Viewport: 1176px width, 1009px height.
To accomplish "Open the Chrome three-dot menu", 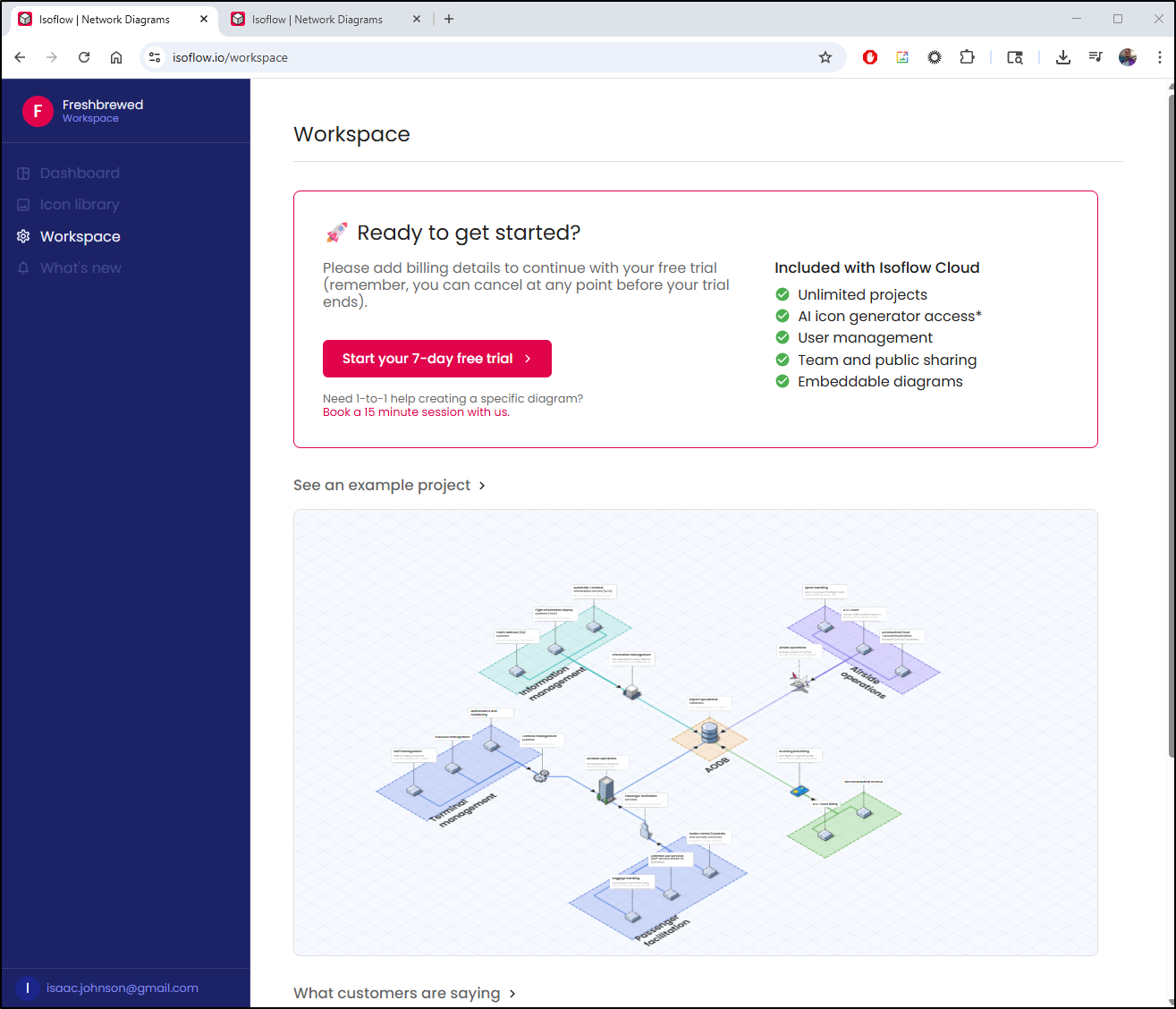I will tap(1160, 57).
